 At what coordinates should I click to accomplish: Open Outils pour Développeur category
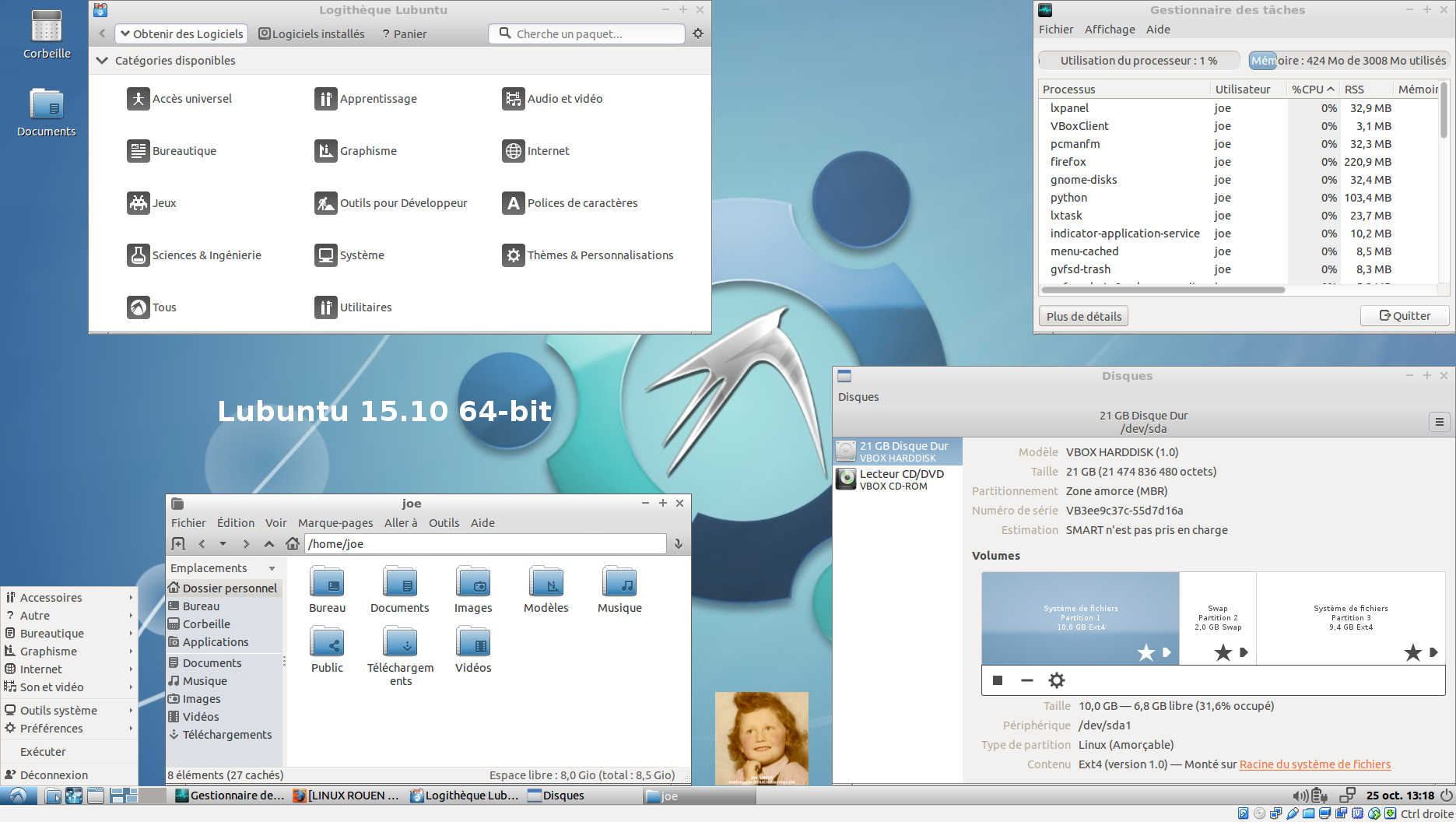(391, 203)
